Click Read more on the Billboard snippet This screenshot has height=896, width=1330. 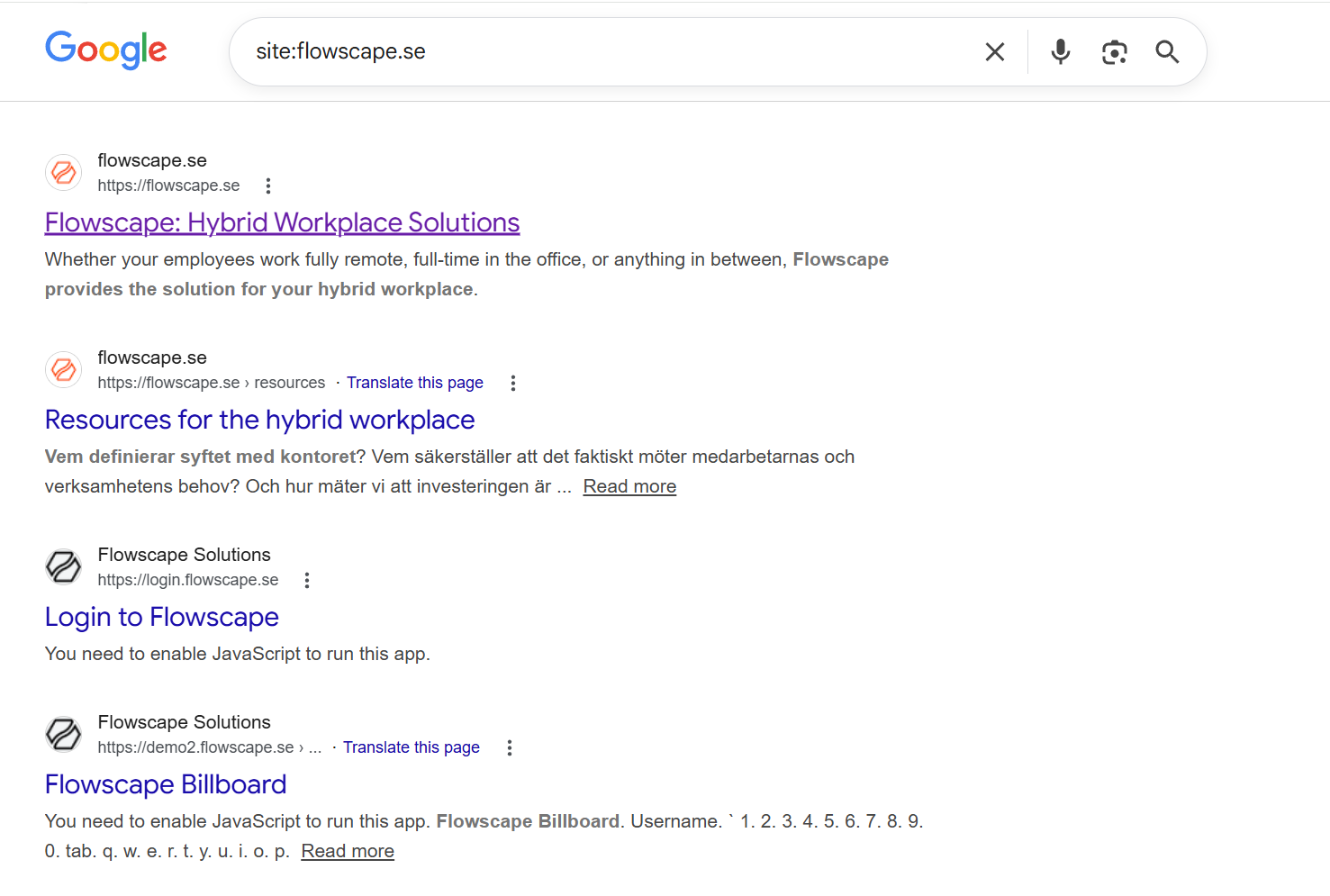click(x=348, y=851)
